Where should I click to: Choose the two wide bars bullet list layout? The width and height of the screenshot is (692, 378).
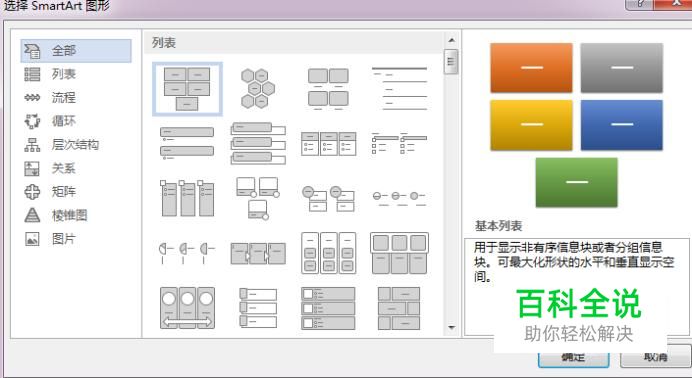coord(187,143)
